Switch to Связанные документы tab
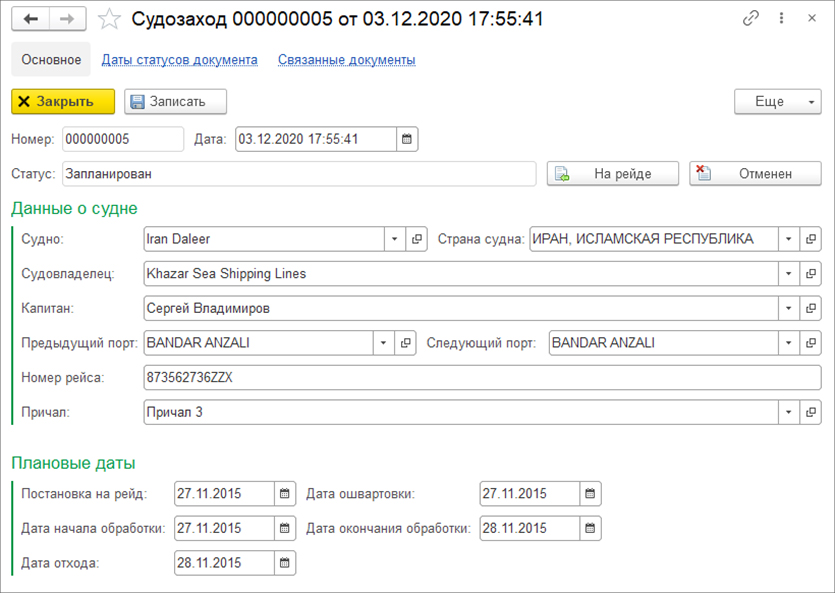 click(346, 60)
